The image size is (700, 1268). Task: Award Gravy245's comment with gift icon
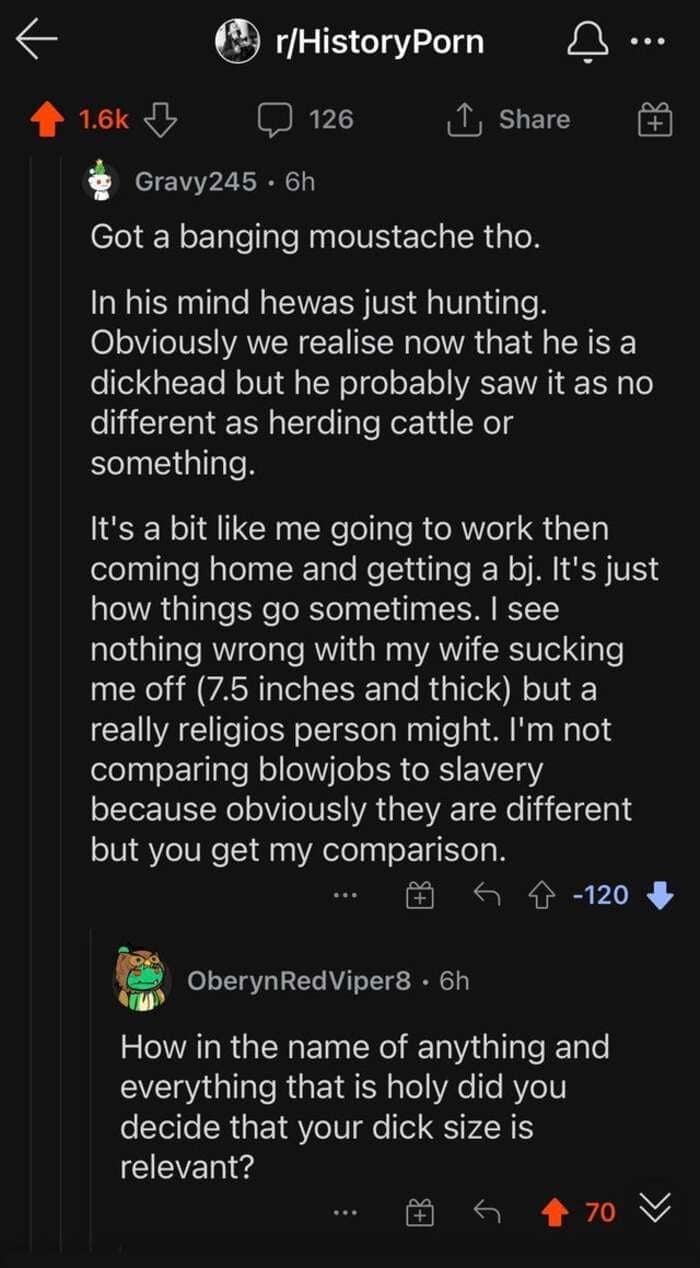click(x=418, y=896)
